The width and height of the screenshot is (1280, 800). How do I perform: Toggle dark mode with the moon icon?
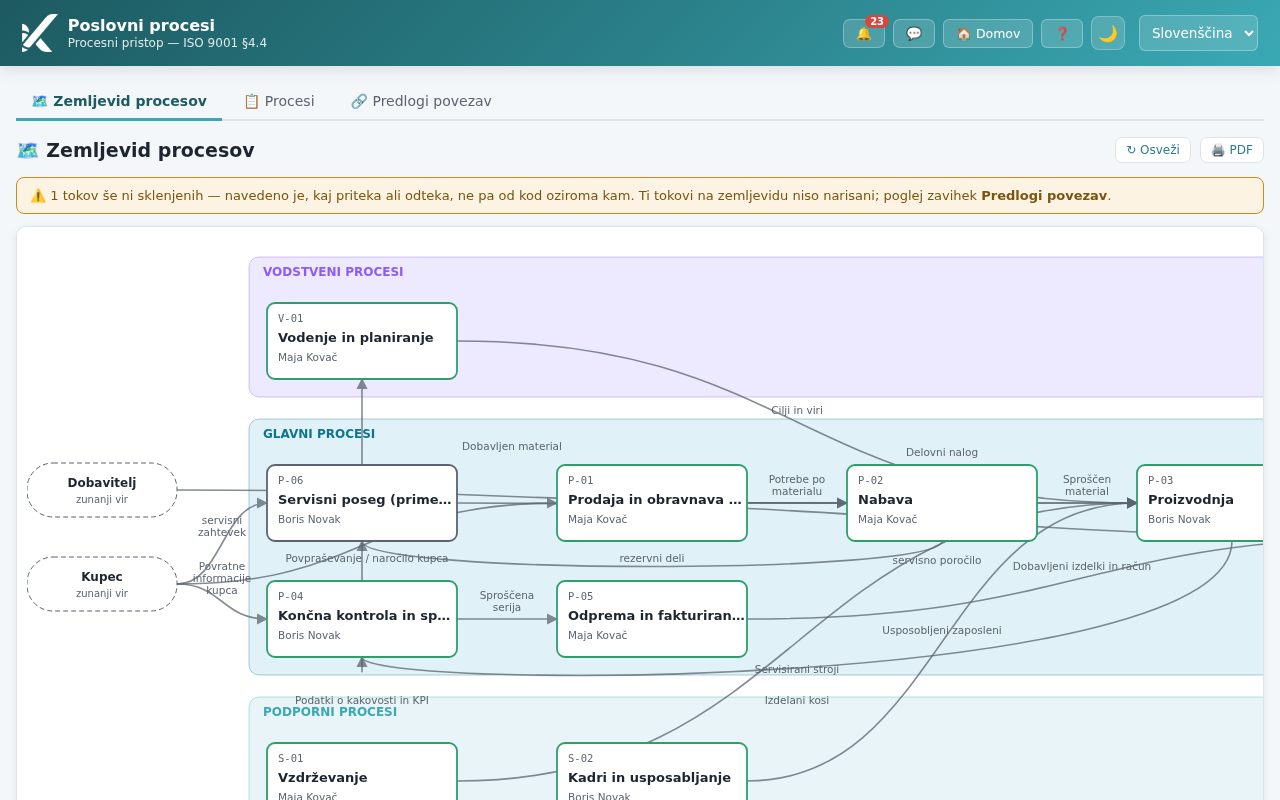1108,33
